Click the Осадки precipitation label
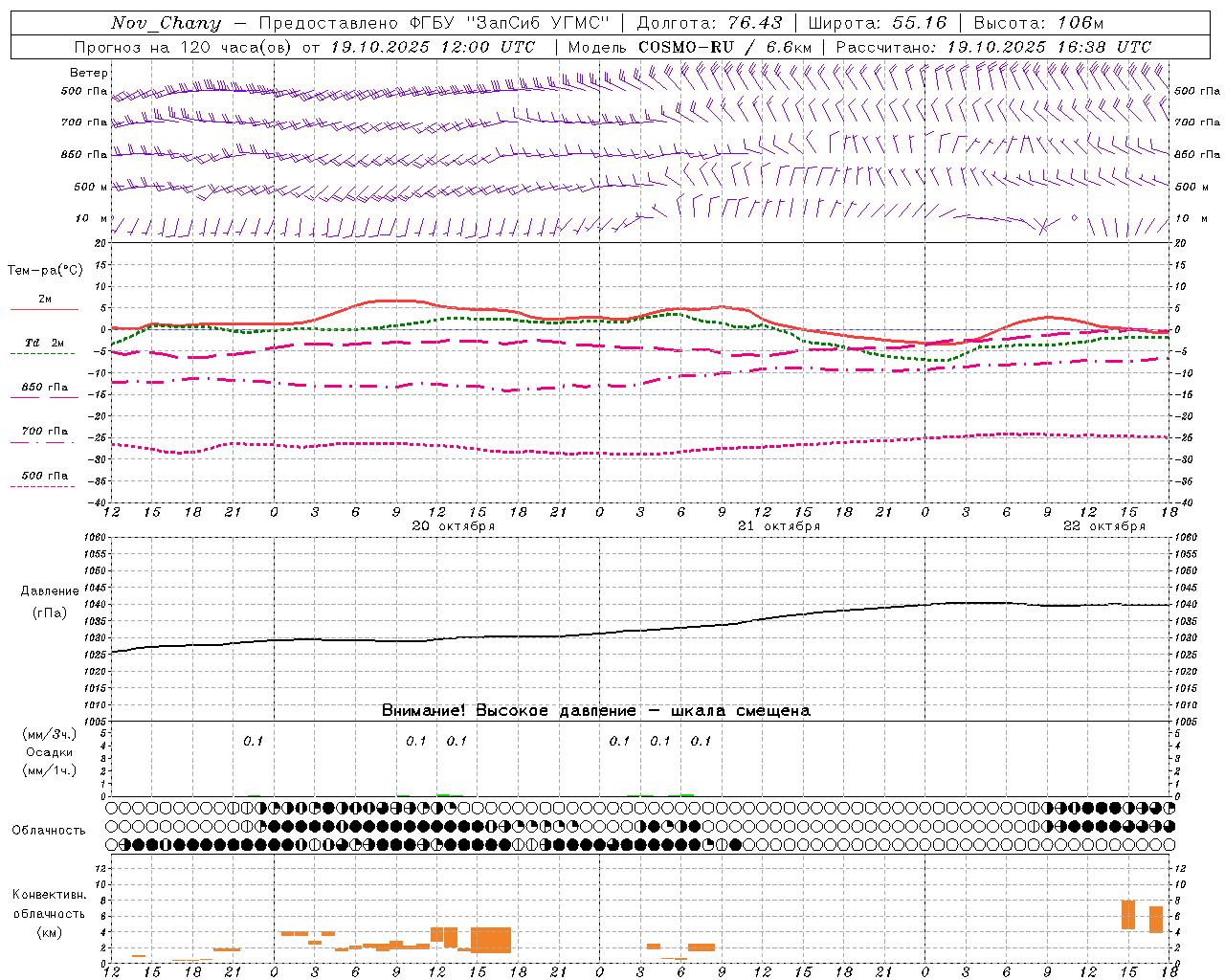The height and width of the screenshot is (980, 1225). (50, 752)
